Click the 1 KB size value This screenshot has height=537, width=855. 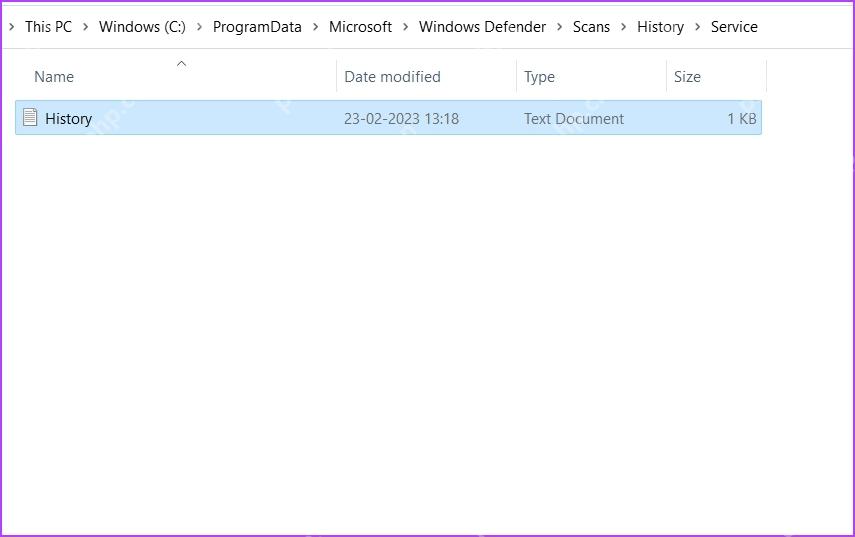(x=742, y=119)
